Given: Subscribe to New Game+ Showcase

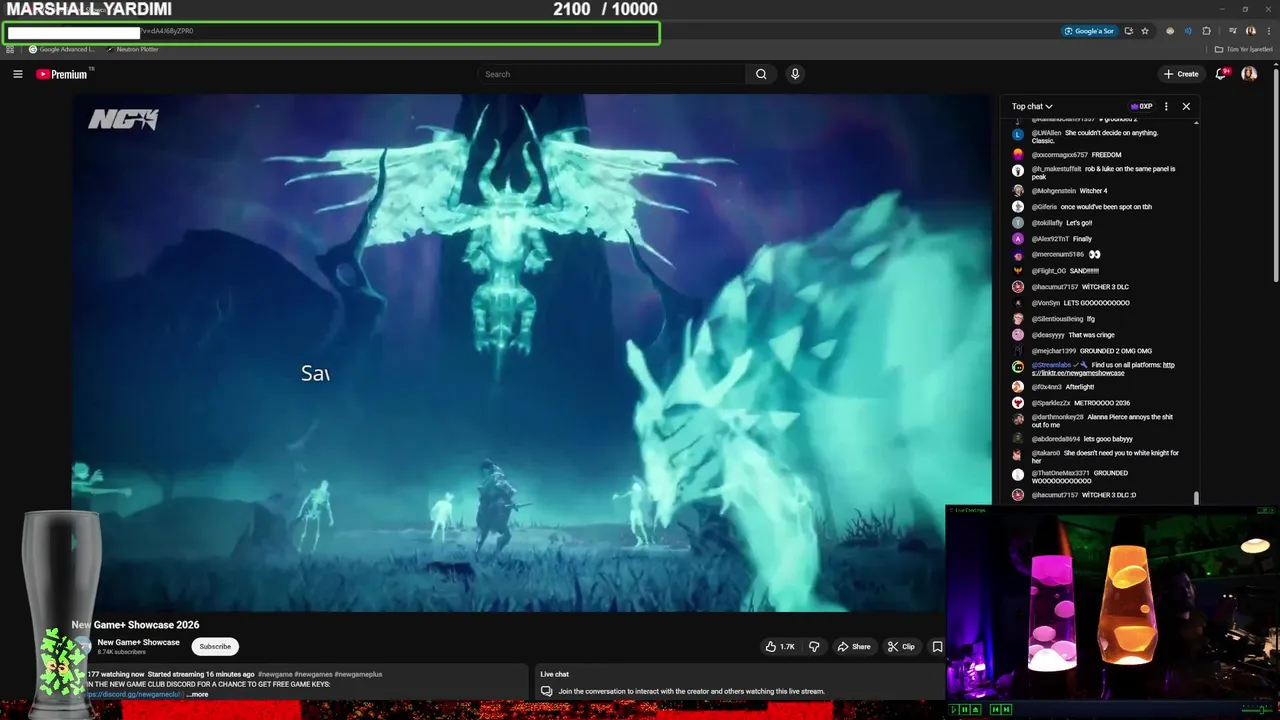Looking at the screenshot, I should click(x=215, y=646).
